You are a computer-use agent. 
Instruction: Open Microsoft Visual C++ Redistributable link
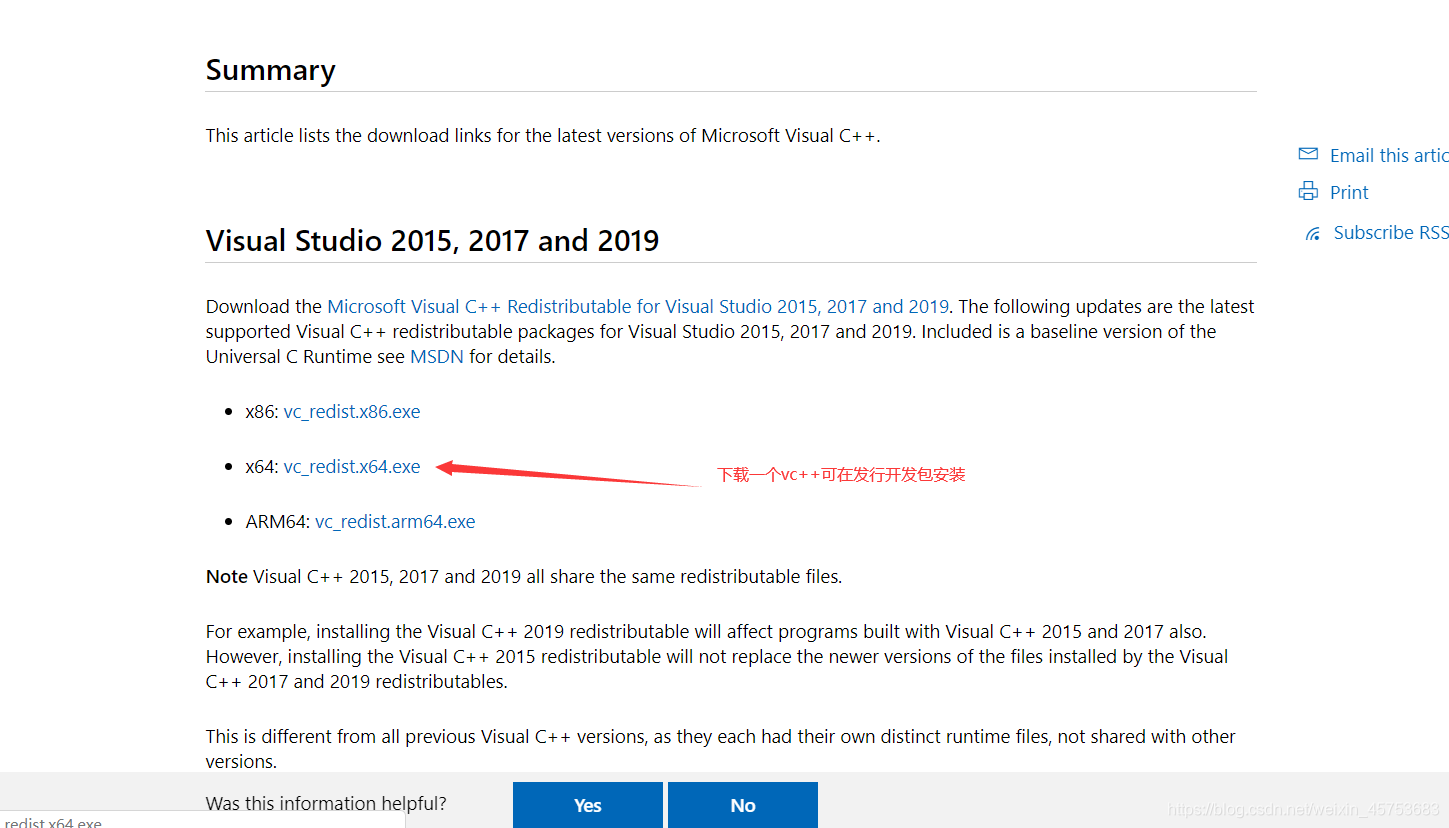pyautogui.click(x=638, y=306)
